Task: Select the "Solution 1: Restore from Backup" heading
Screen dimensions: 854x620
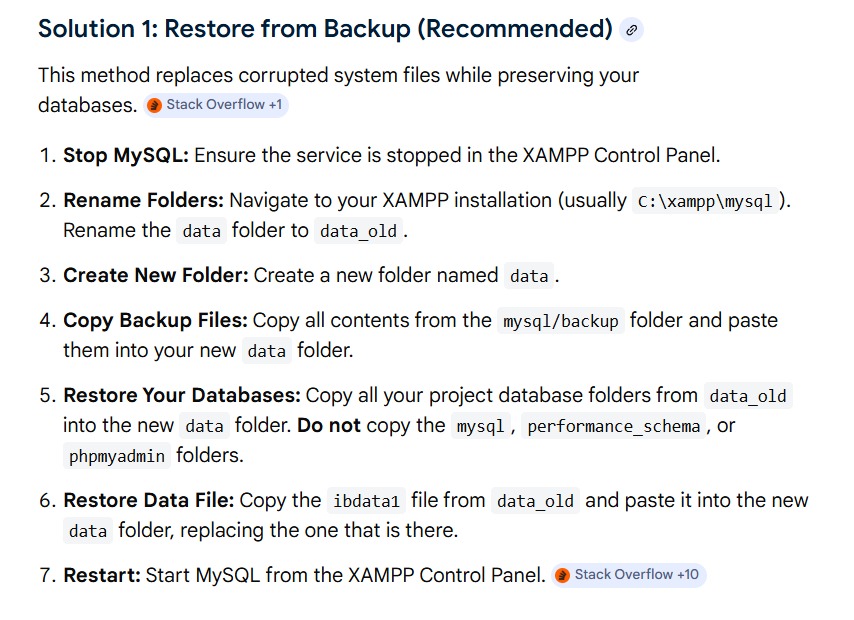Action: [325, 28]
